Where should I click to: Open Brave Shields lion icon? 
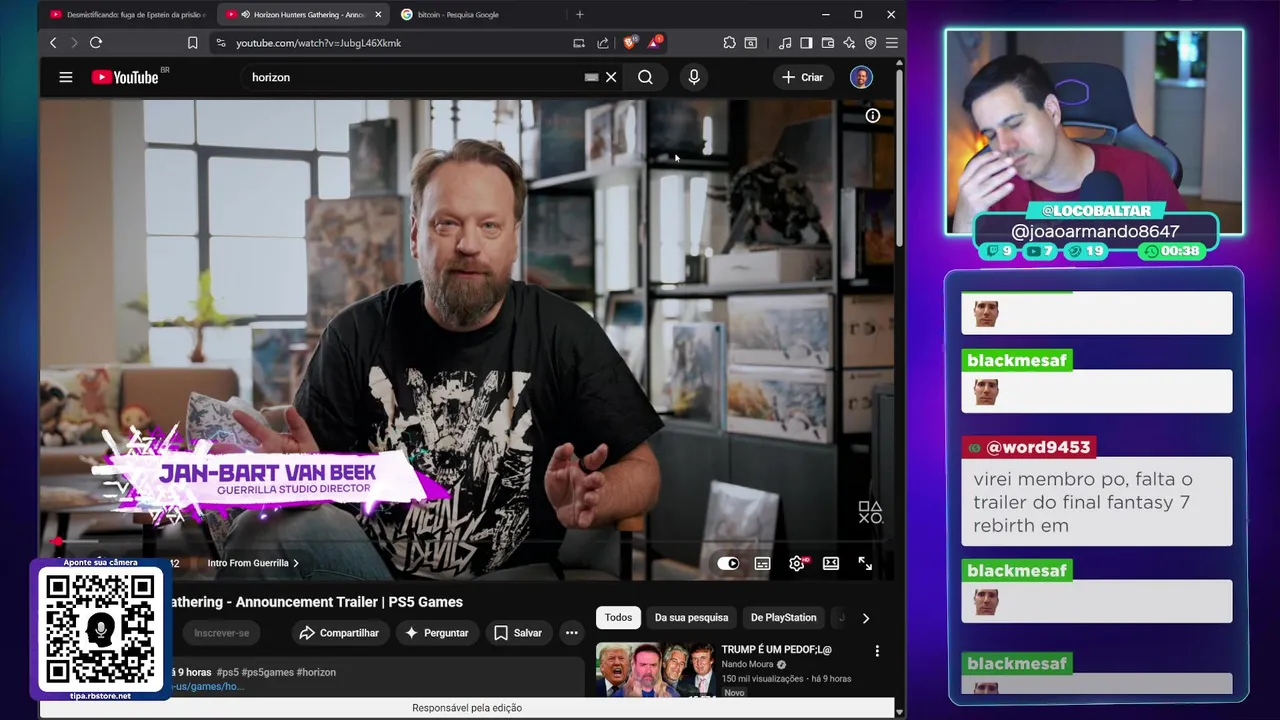click(x=630, y=42)
